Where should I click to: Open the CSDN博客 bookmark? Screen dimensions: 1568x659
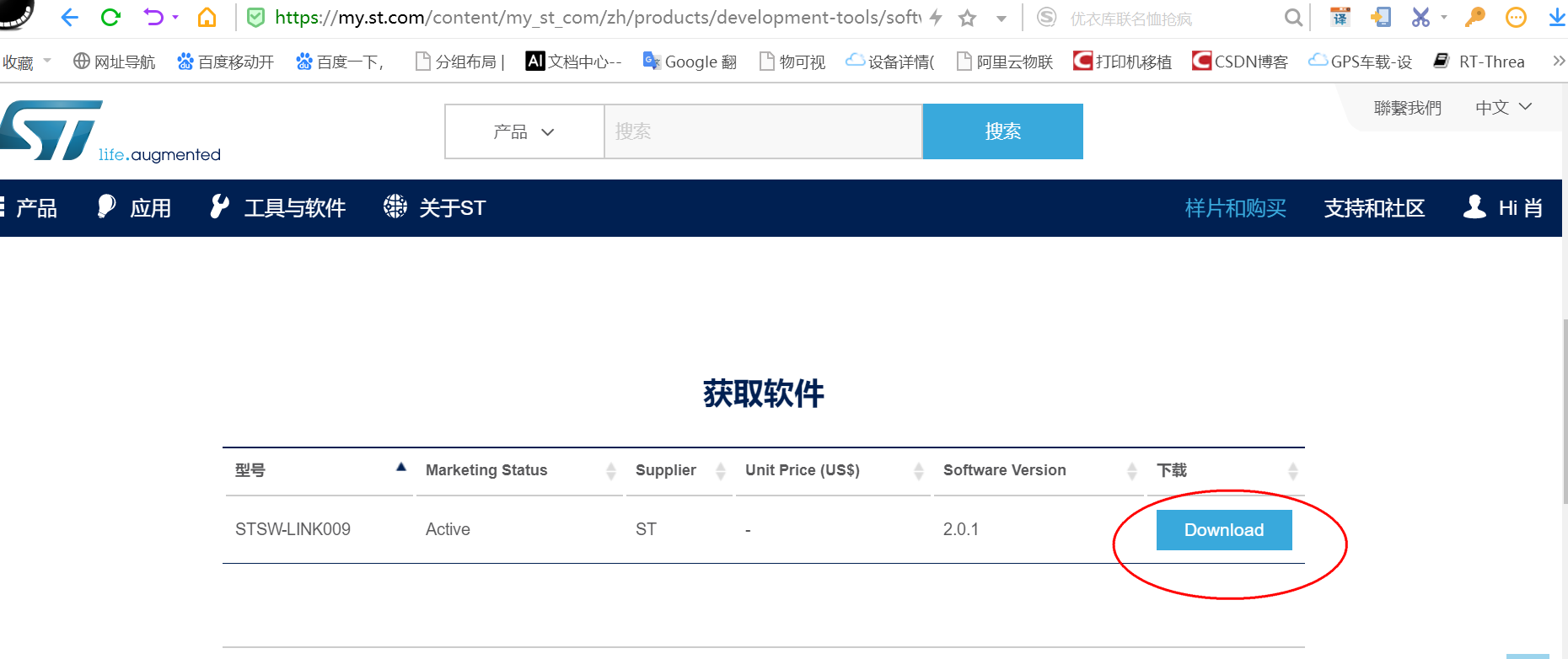pos(1240,62)
